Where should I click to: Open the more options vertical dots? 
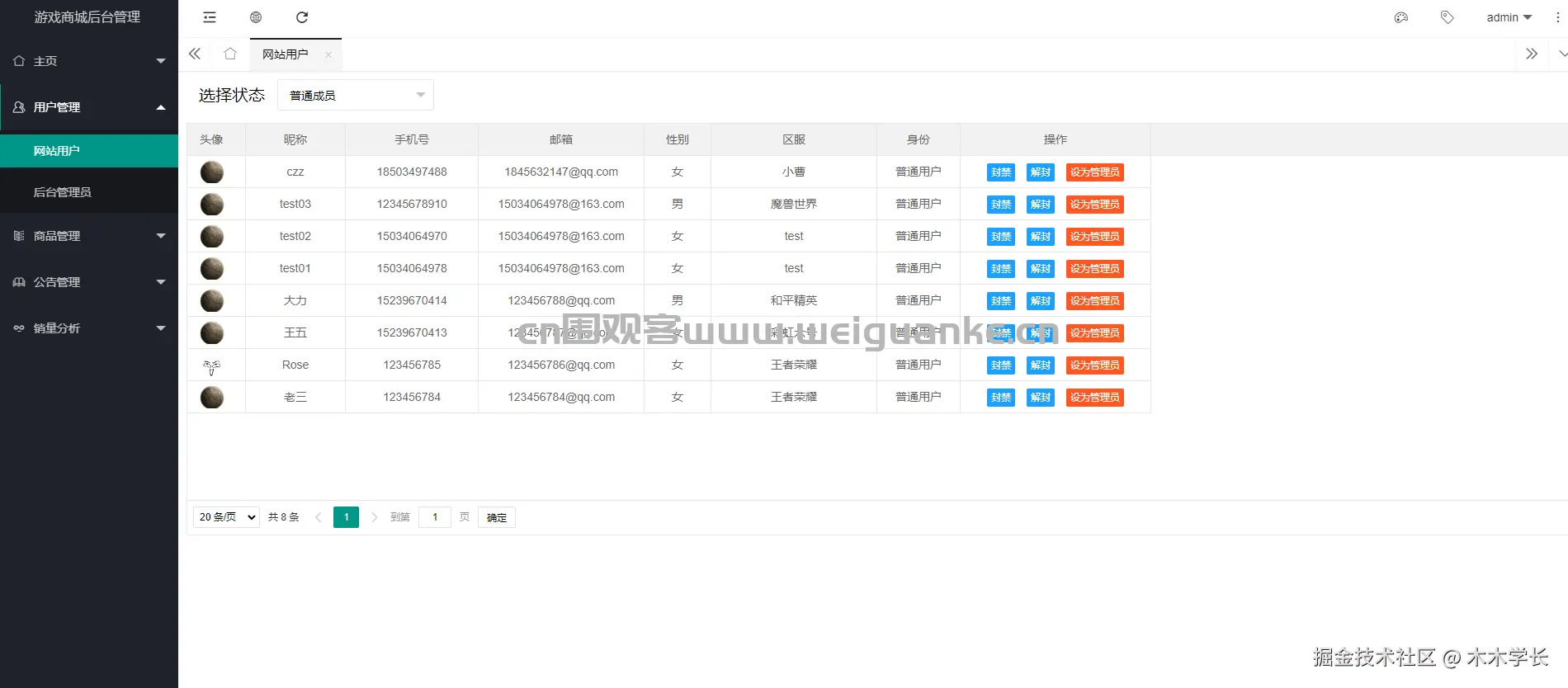[x=1557, y=17]
